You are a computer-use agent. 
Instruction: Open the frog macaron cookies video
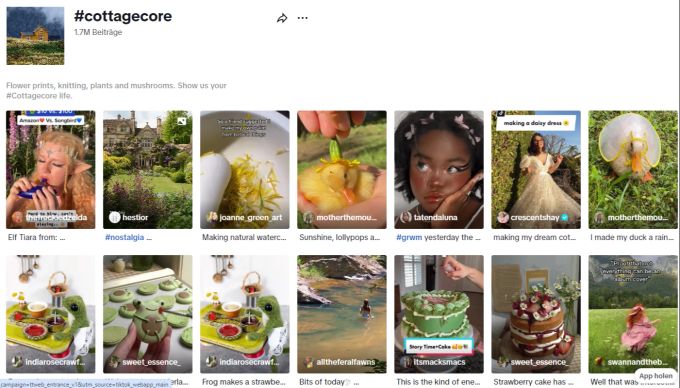point(147,314)
